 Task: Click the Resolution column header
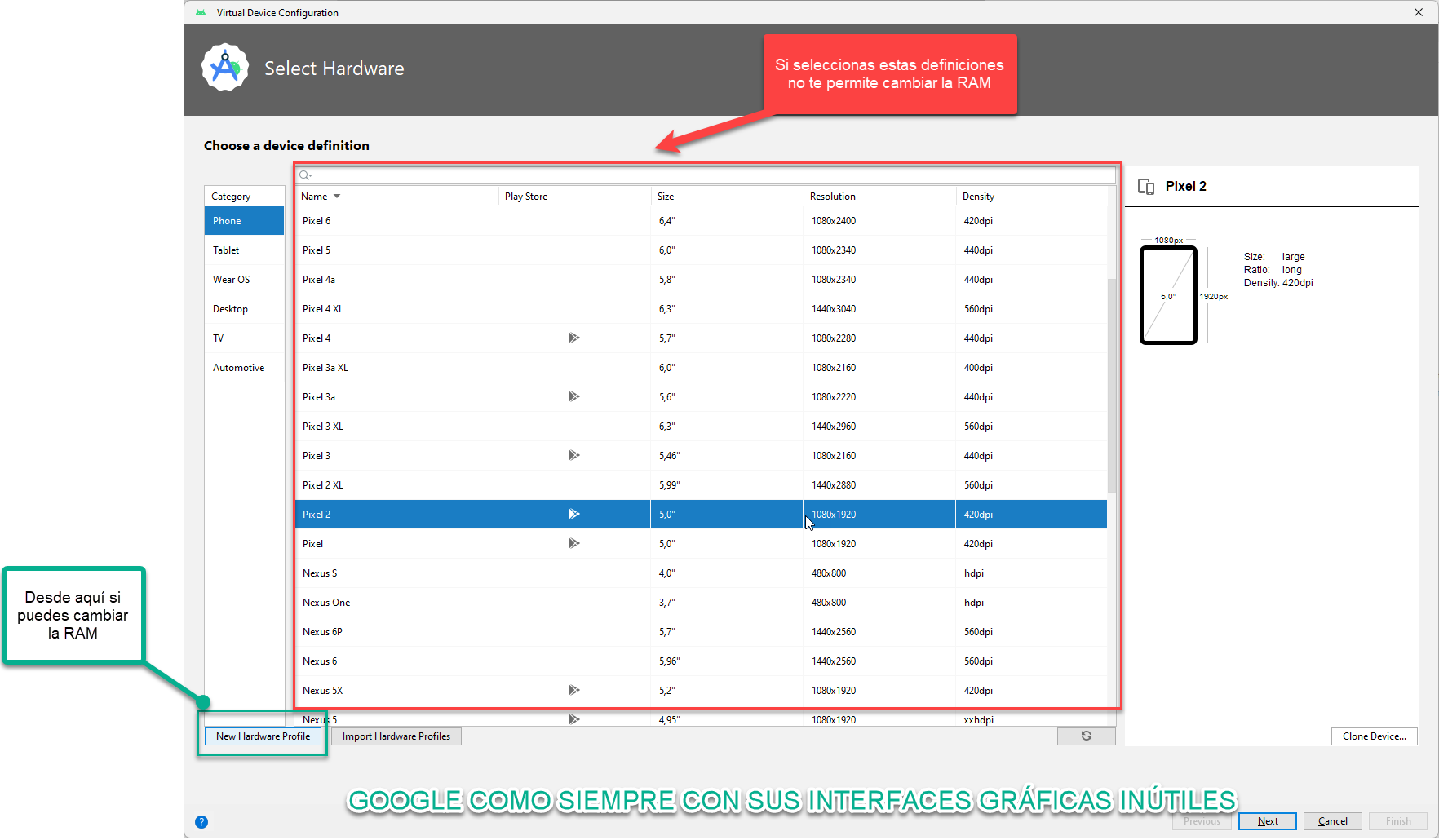(879, 197)
